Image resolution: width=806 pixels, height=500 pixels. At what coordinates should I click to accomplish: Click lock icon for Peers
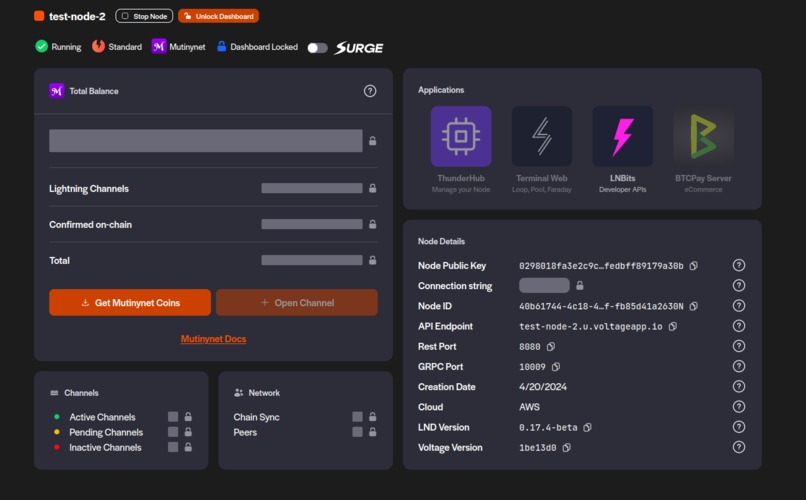coord(373,432)
